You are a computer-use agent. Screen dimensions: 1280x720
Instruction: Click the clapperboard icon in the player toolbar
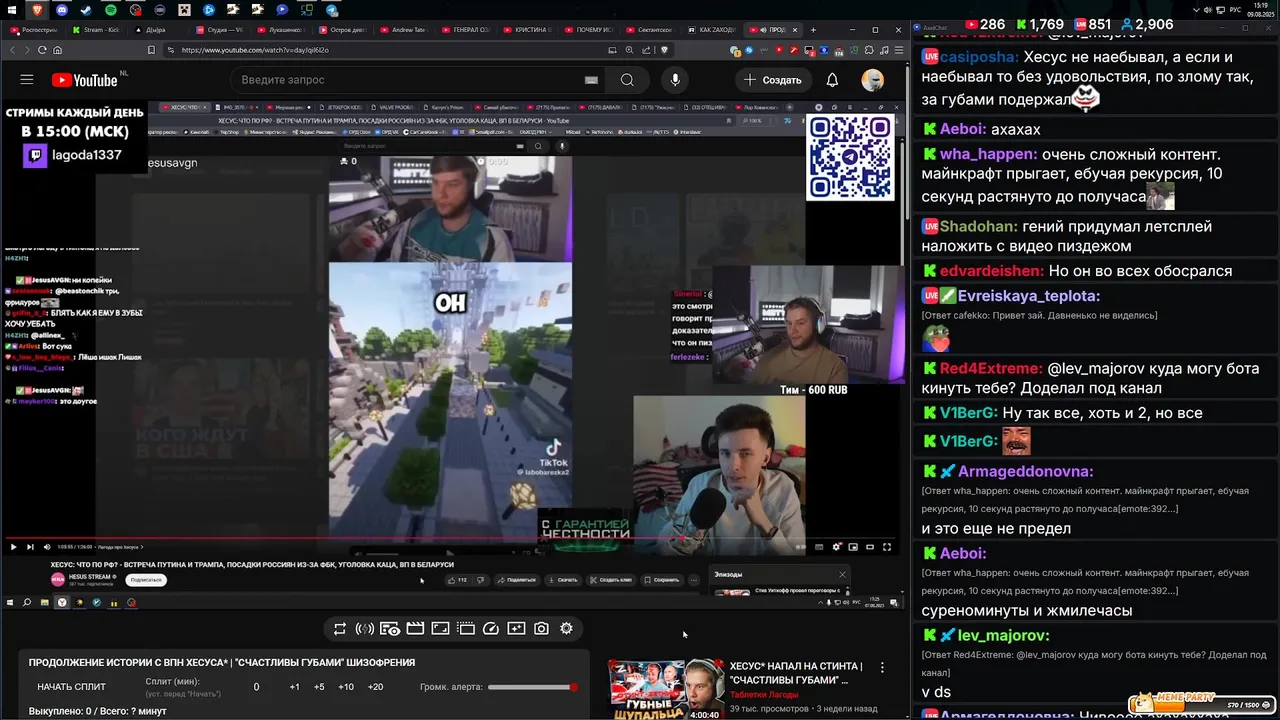coord(415,629)
